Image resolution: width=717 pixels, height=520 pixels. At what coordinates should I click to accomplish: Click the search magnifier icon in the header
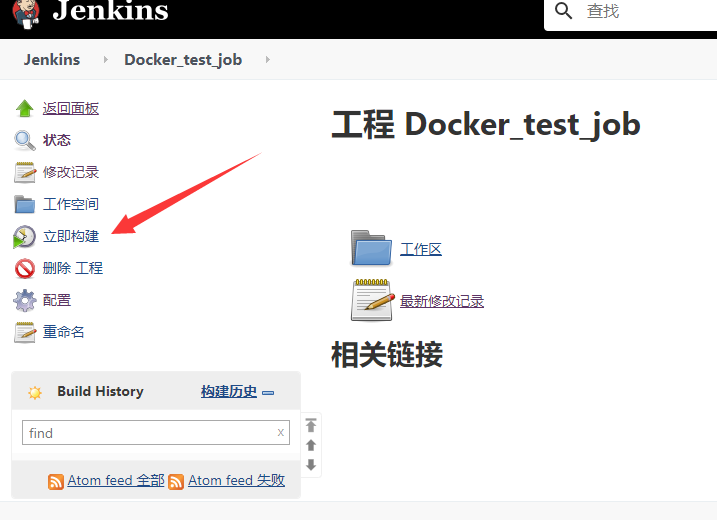[563, 11]
